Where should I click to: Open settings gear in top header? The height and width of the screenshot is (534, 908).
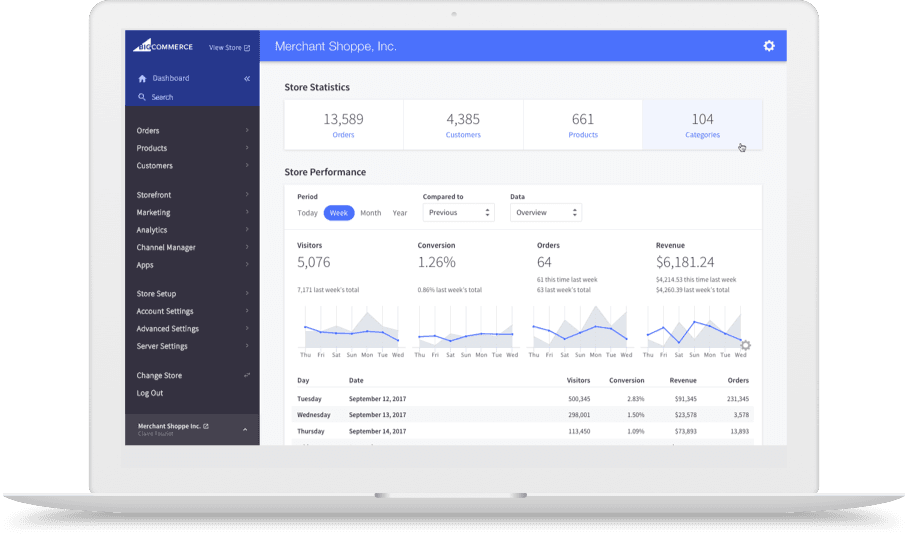768,46
